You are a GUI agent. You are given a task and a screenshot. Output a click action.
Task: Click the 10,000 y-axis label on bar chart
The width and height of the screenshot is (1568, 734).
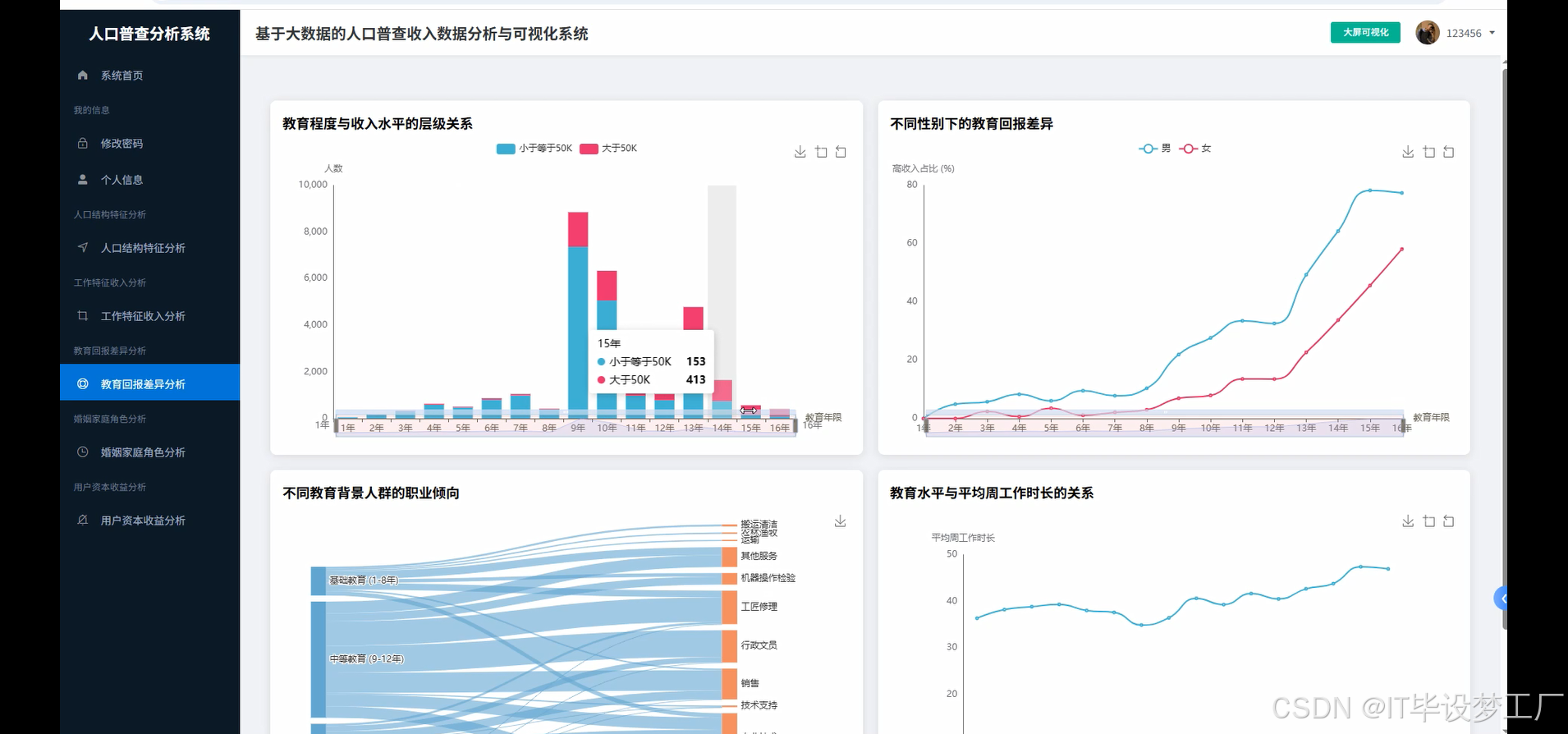[313, 185]
